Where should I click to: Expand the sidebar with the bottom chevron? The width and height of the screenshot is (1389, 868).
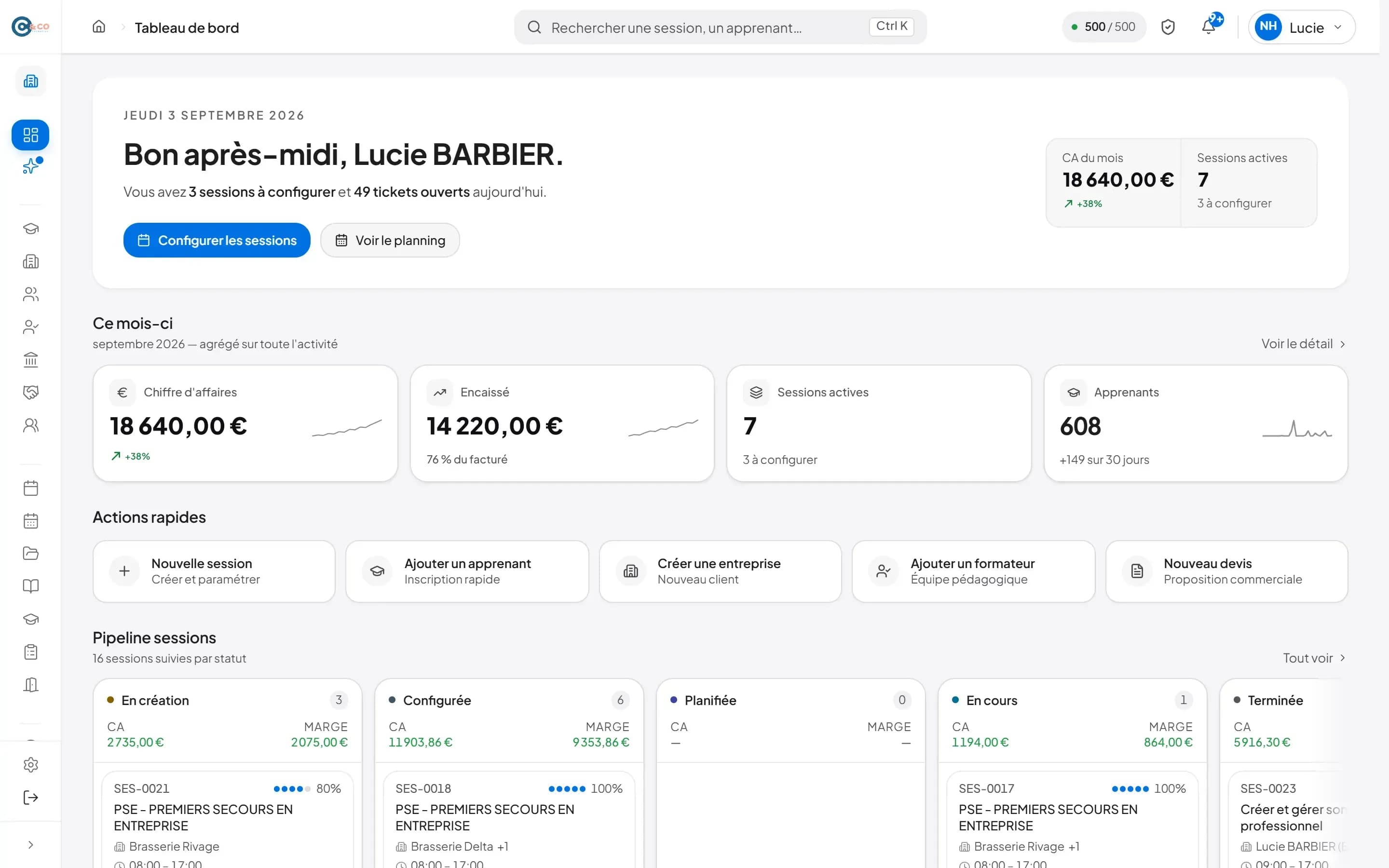click(30, 844)
